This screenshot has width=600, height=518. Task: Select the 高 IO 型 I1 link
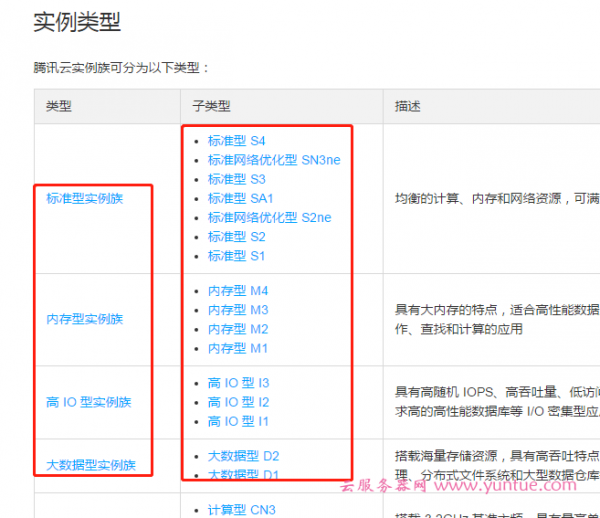(x=238, y=421)
